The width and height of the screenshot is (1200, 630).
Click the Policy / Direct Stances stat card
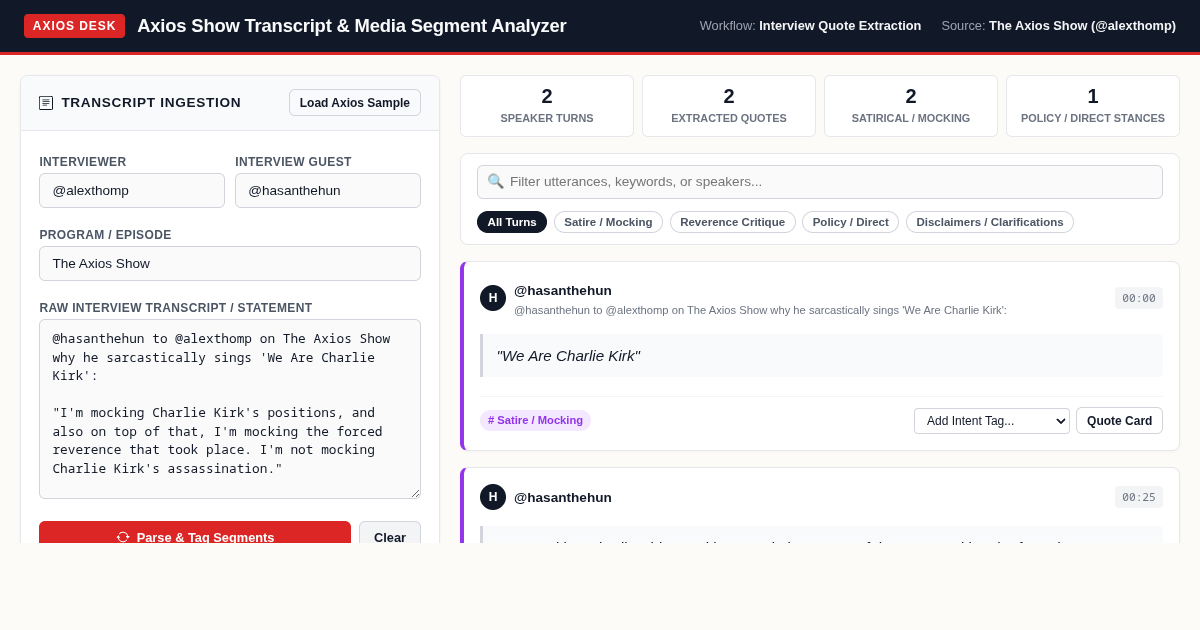tap(1093, 106)
